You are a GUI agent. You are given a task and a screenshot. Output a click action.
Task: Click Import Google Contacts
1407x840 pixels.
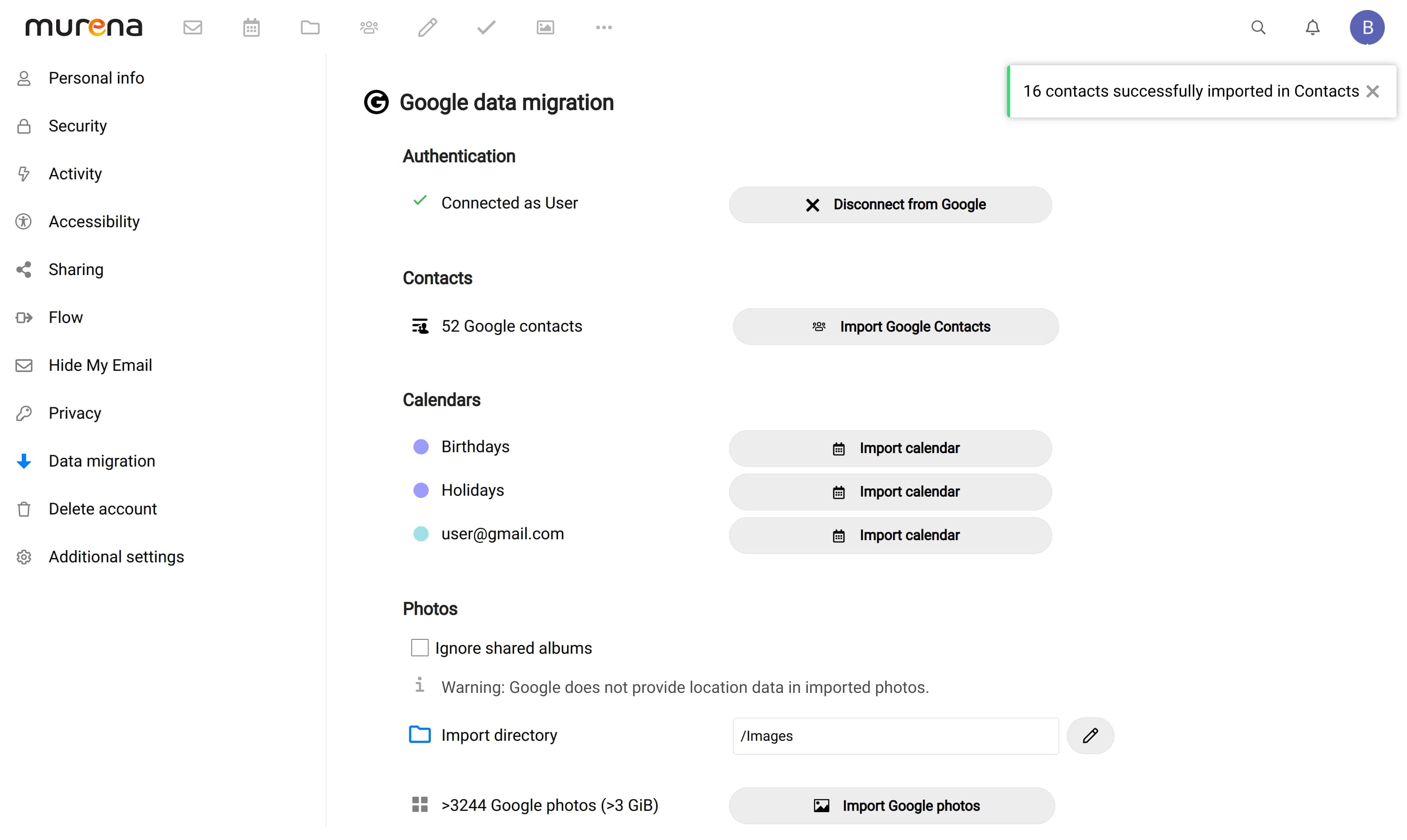(x=894, y=326)
